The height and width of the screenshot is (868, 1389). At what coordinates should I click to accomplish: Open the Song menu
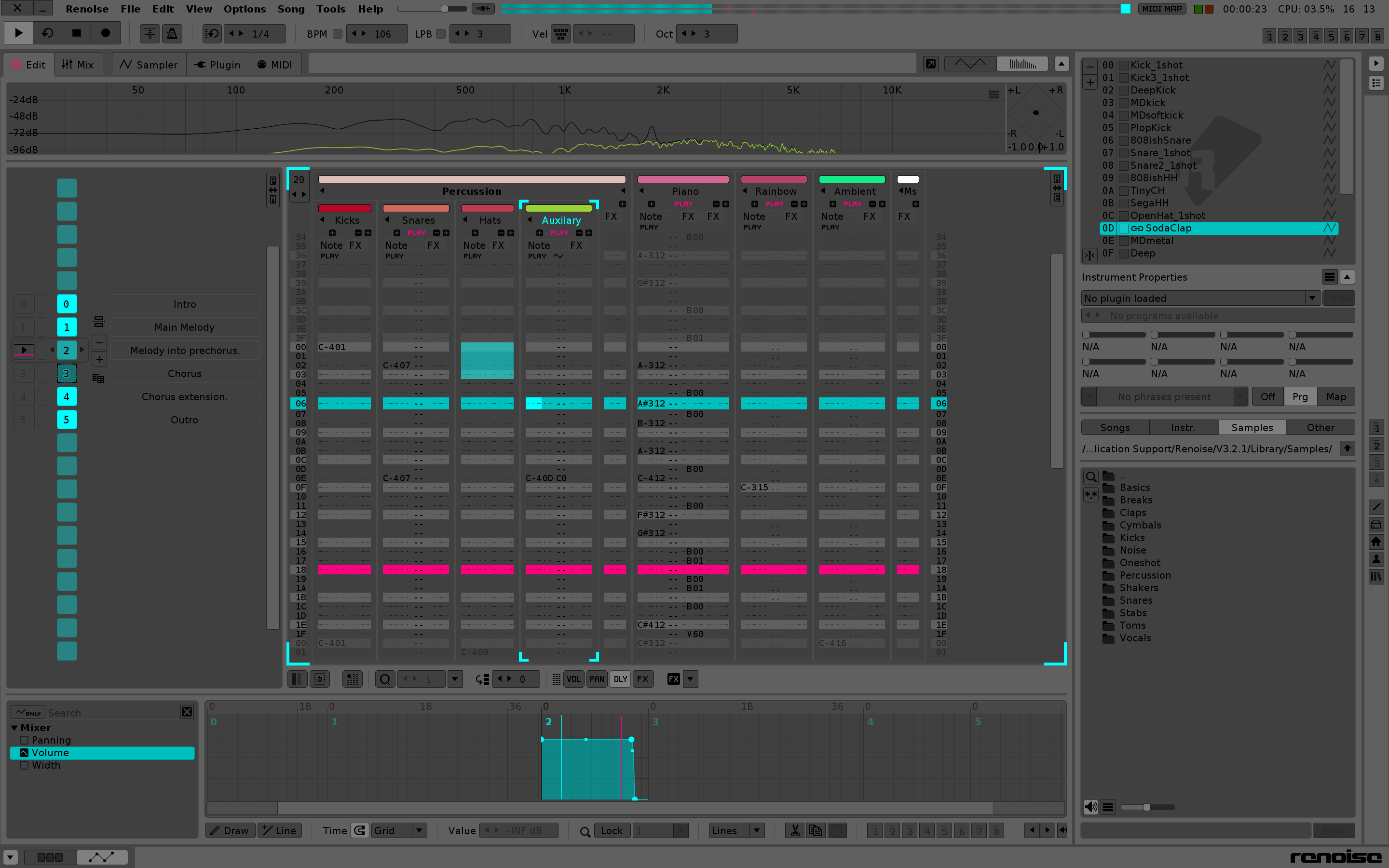coord(291,9)
